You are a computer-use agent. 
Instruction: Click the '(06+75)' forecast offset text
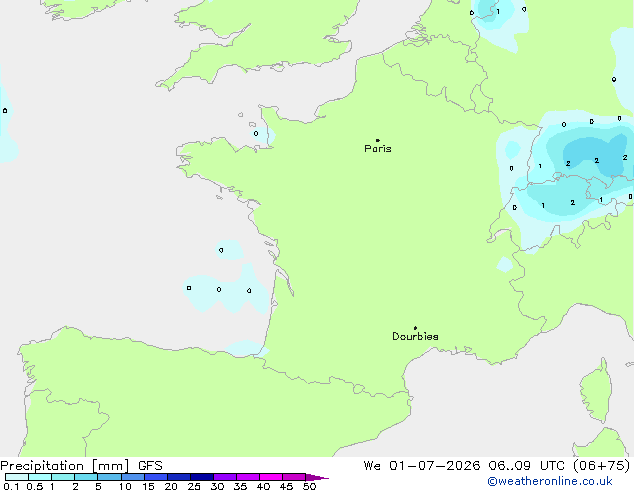click(x=602, y=466)
